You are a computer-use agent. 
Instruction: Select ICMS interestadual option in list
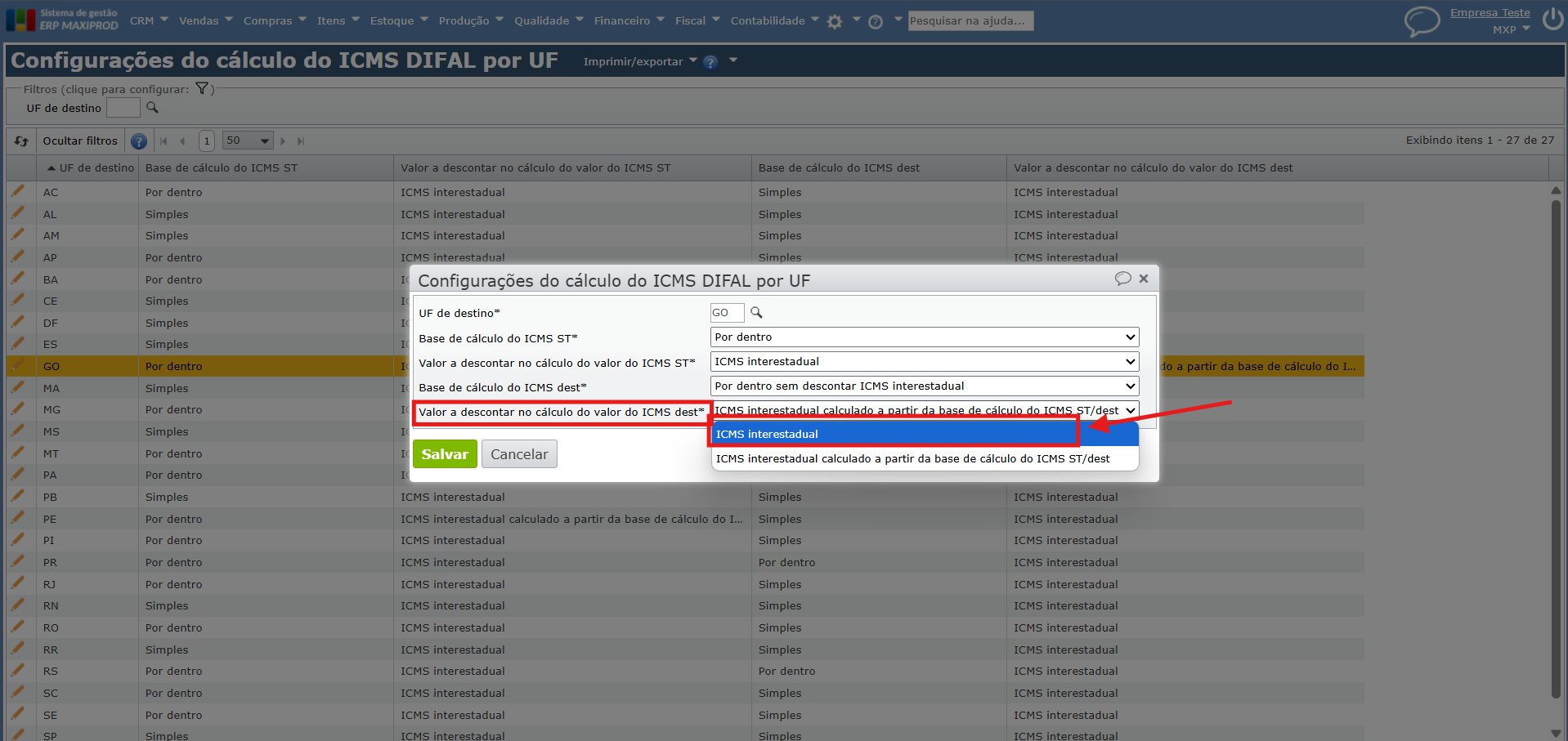pos(925,434)
